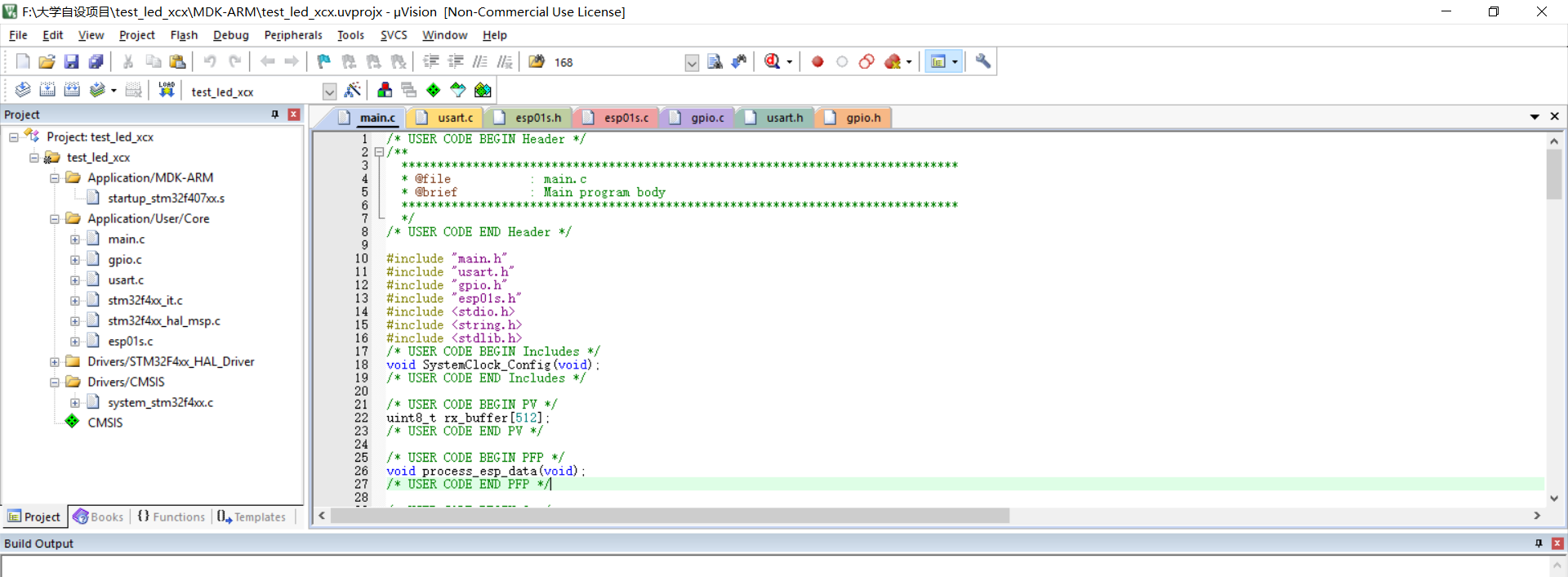This screenshot has height=577, width=1568.
Task: Open Configuration with the wrench icon
Action: [983, 61]
